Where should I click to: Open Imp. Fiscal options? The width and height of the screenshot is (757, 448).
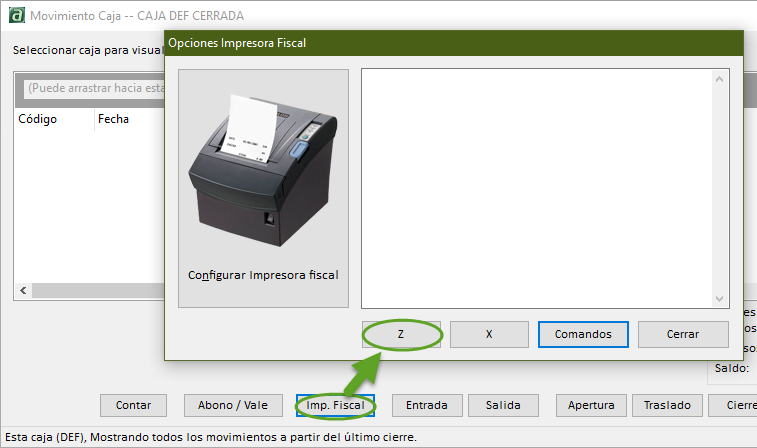coord(335,405)
